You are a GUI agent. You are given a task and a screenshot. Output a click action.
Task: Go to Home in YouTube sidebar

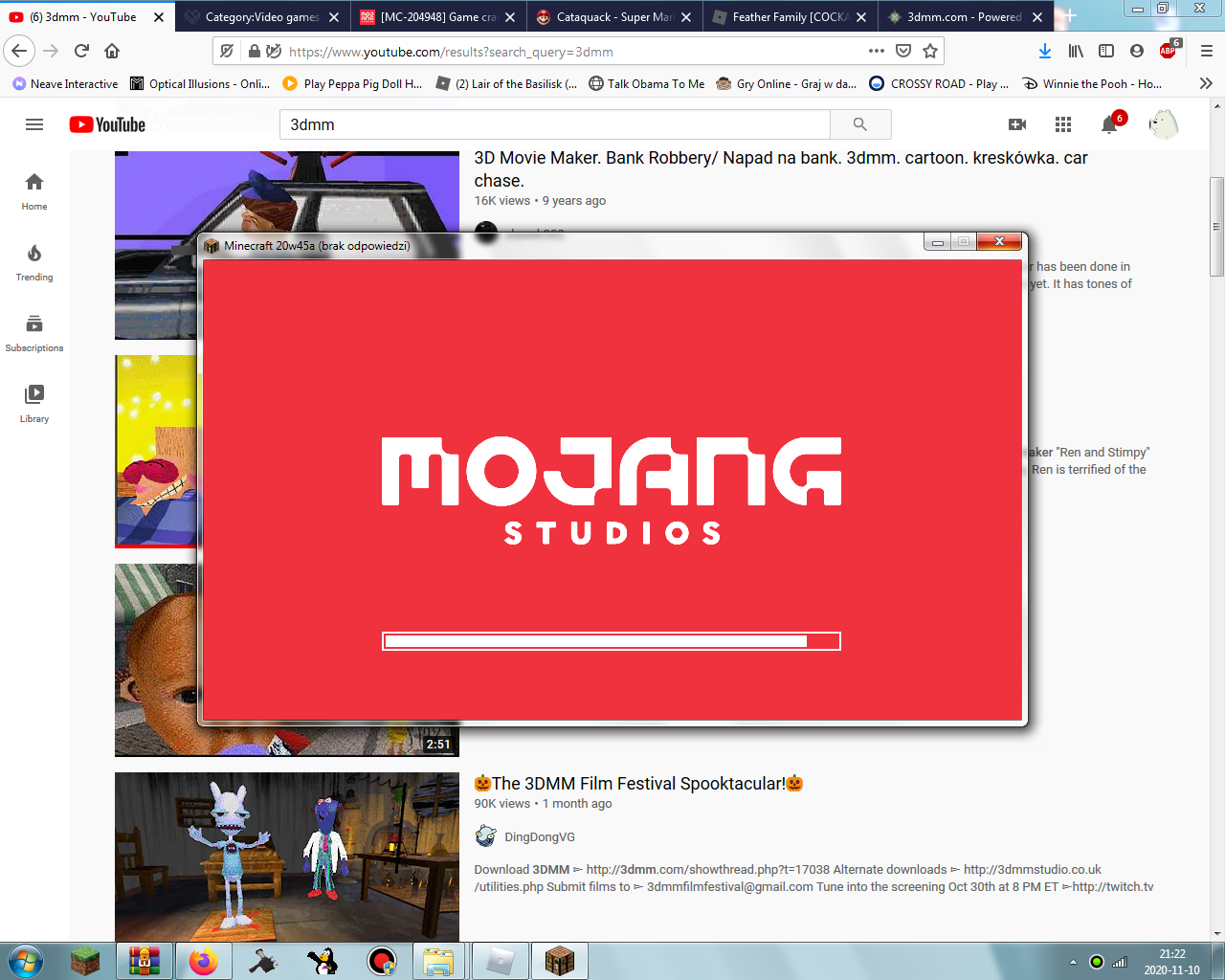tap(34, 191)
